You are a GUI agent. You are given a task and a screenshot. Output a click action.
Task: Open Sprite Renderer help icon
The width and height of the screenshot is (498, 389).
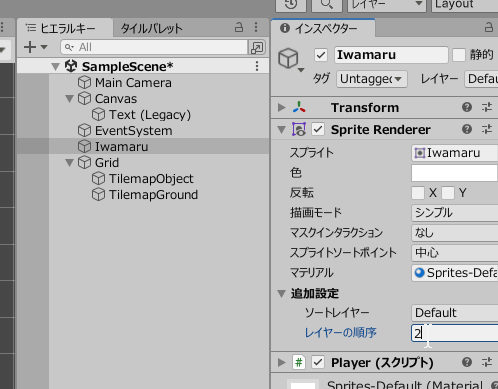click(467, 129)
